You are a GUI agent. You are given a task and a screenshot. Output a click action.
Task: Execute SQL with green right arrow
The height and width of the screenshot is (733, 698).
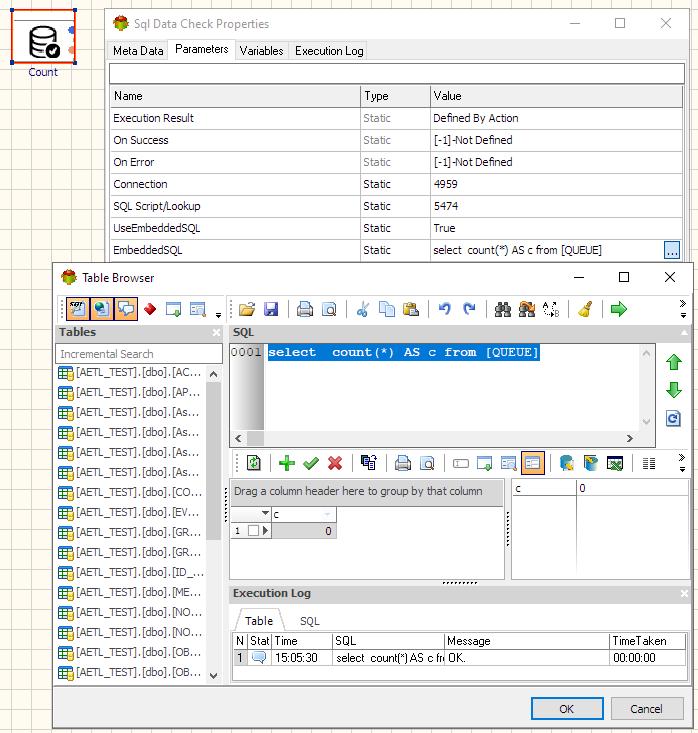click(x=619, y=309)
